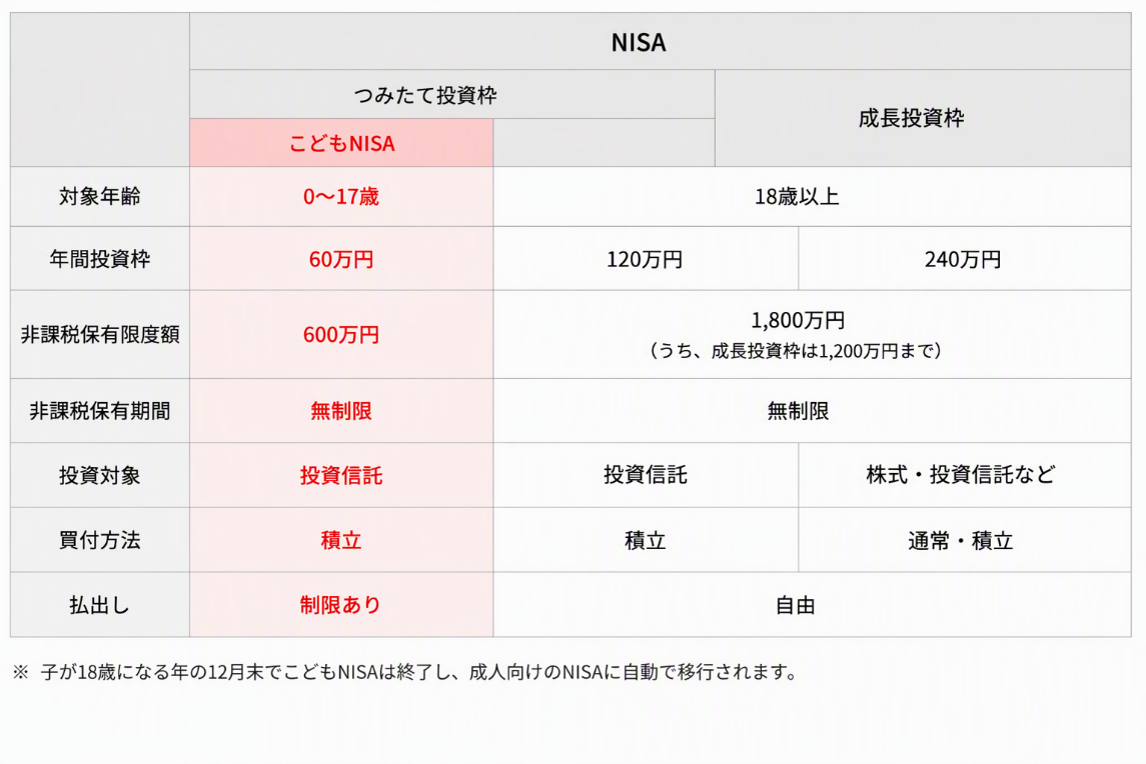This screenshot has height=764, width=1146.
Task: Click the NISA header cell
Action: pyautogui.click(x=660, y=42)
